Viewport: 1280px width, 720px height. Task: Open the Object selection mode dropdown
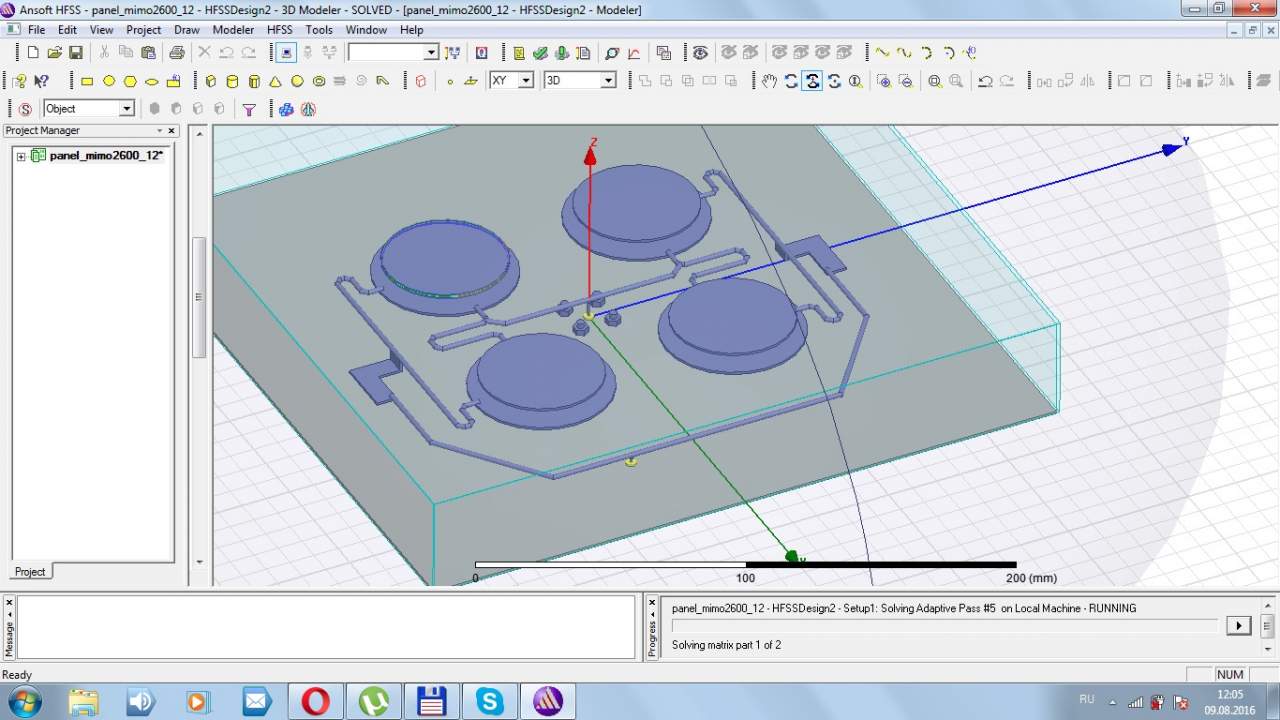tap(127, 109)
